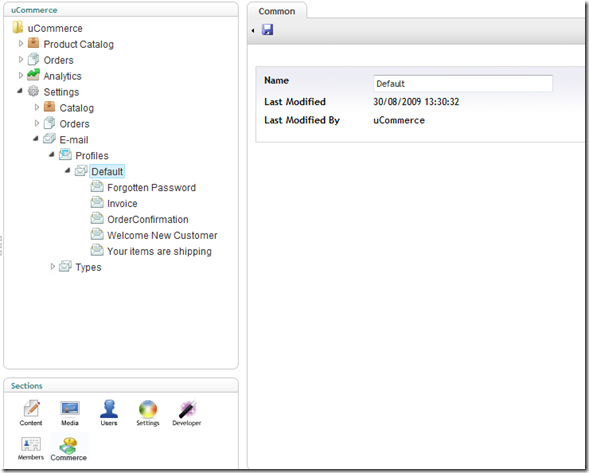The height and width of the screenshot is (473, 589).
Task: Click the Settings gear icon in tree
Action: [x=33, y=91]
